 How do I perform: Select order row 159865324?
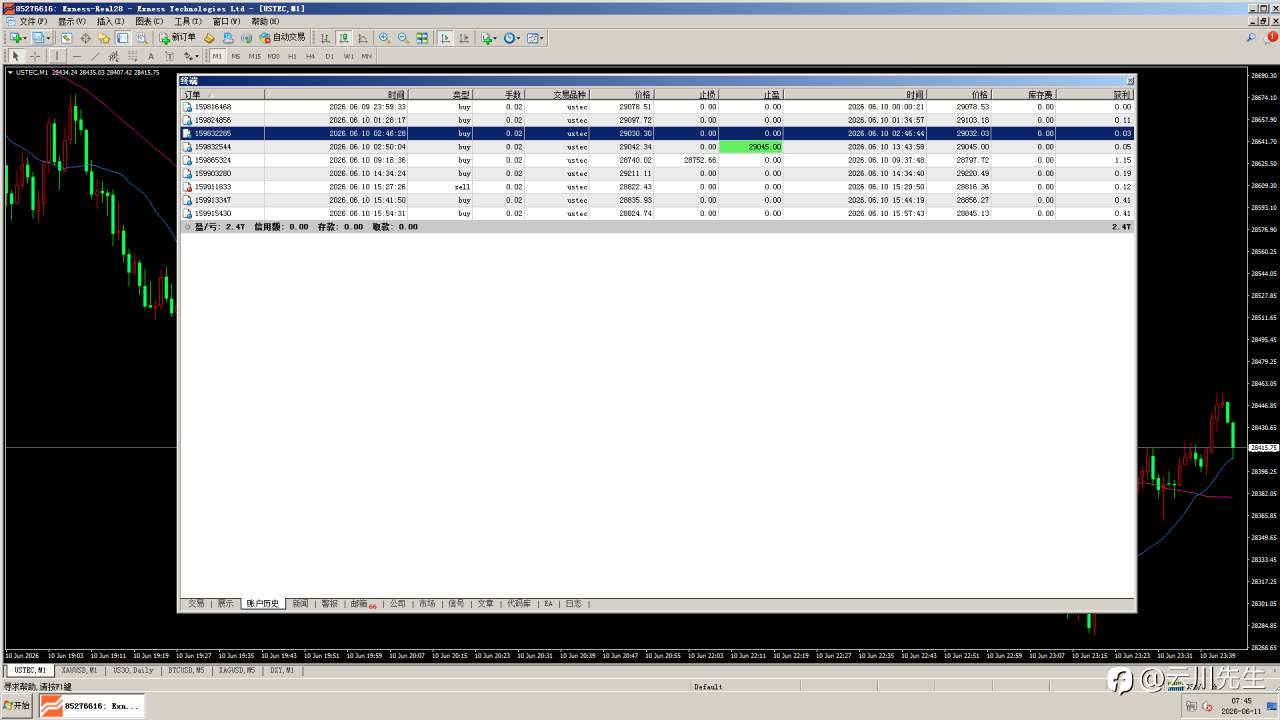pos(658,160)
